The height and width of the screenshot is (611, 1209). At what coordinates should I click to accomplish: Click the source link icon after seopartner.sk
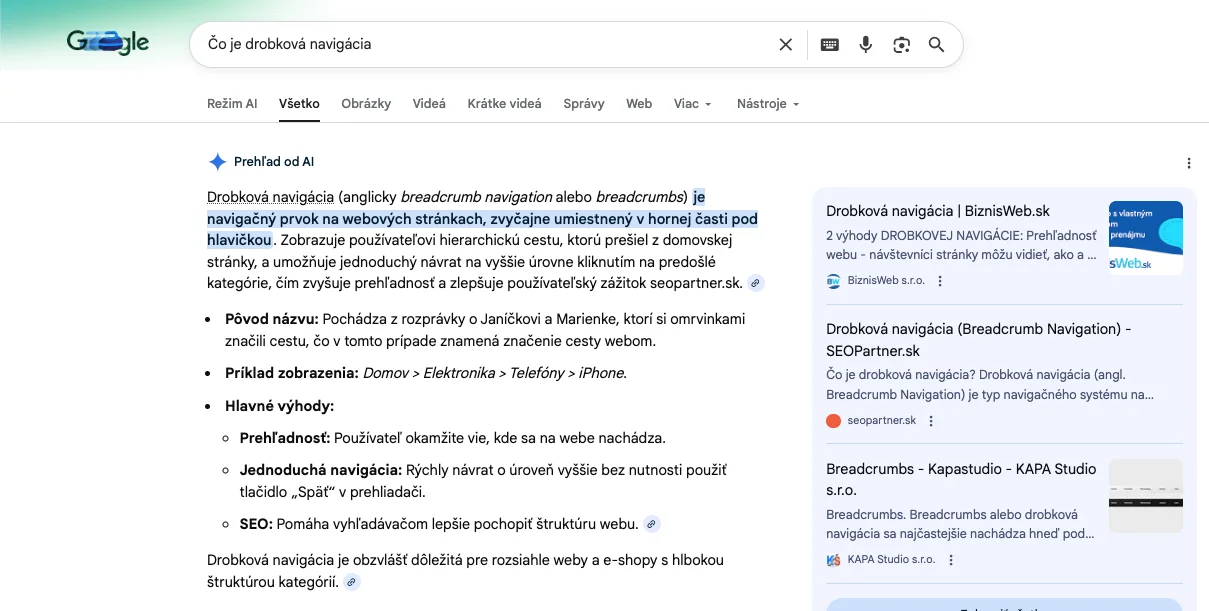click(x=756, y=283)
